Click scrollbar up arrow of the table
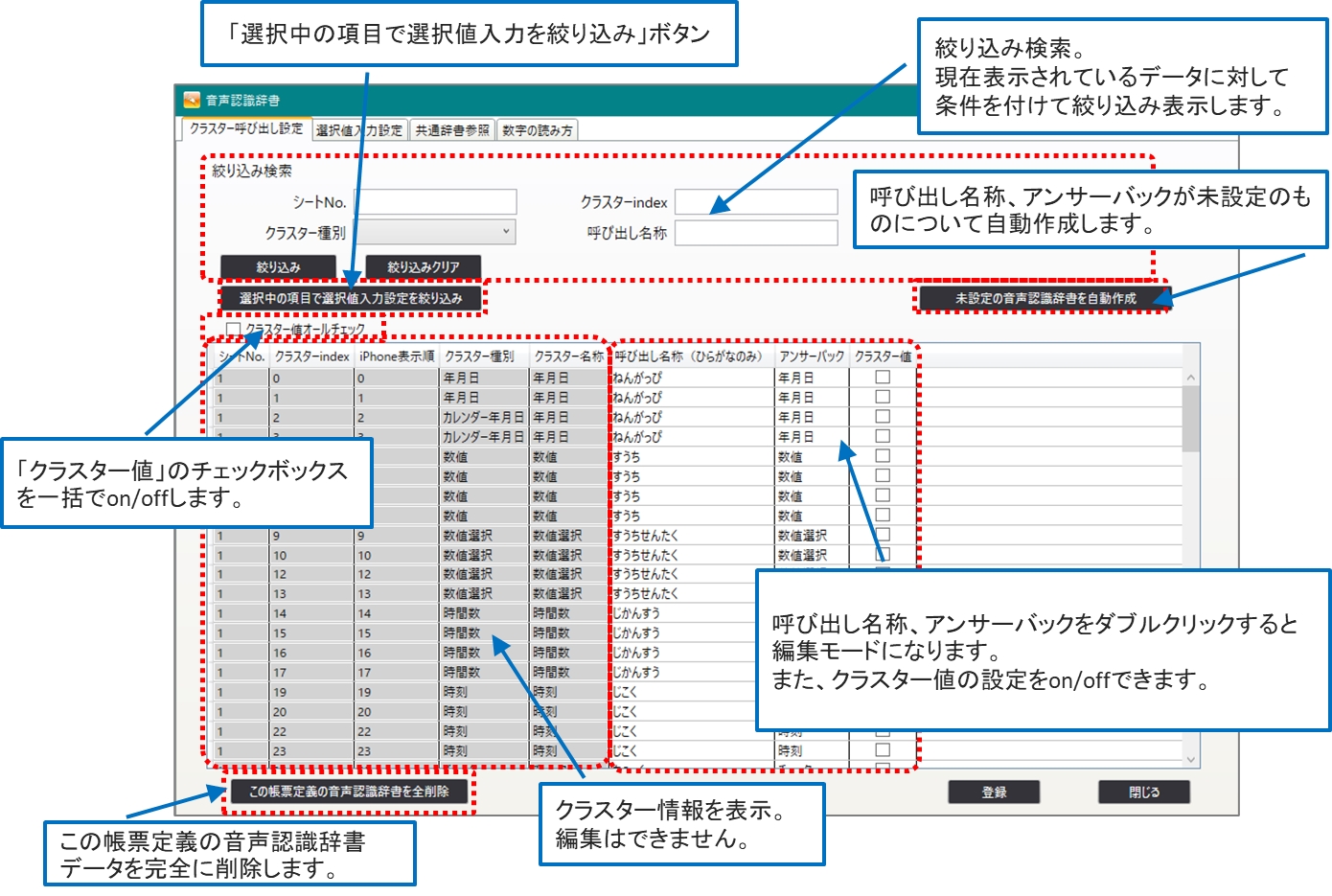Screen dimensions: 1332x896 point(1191,378)
